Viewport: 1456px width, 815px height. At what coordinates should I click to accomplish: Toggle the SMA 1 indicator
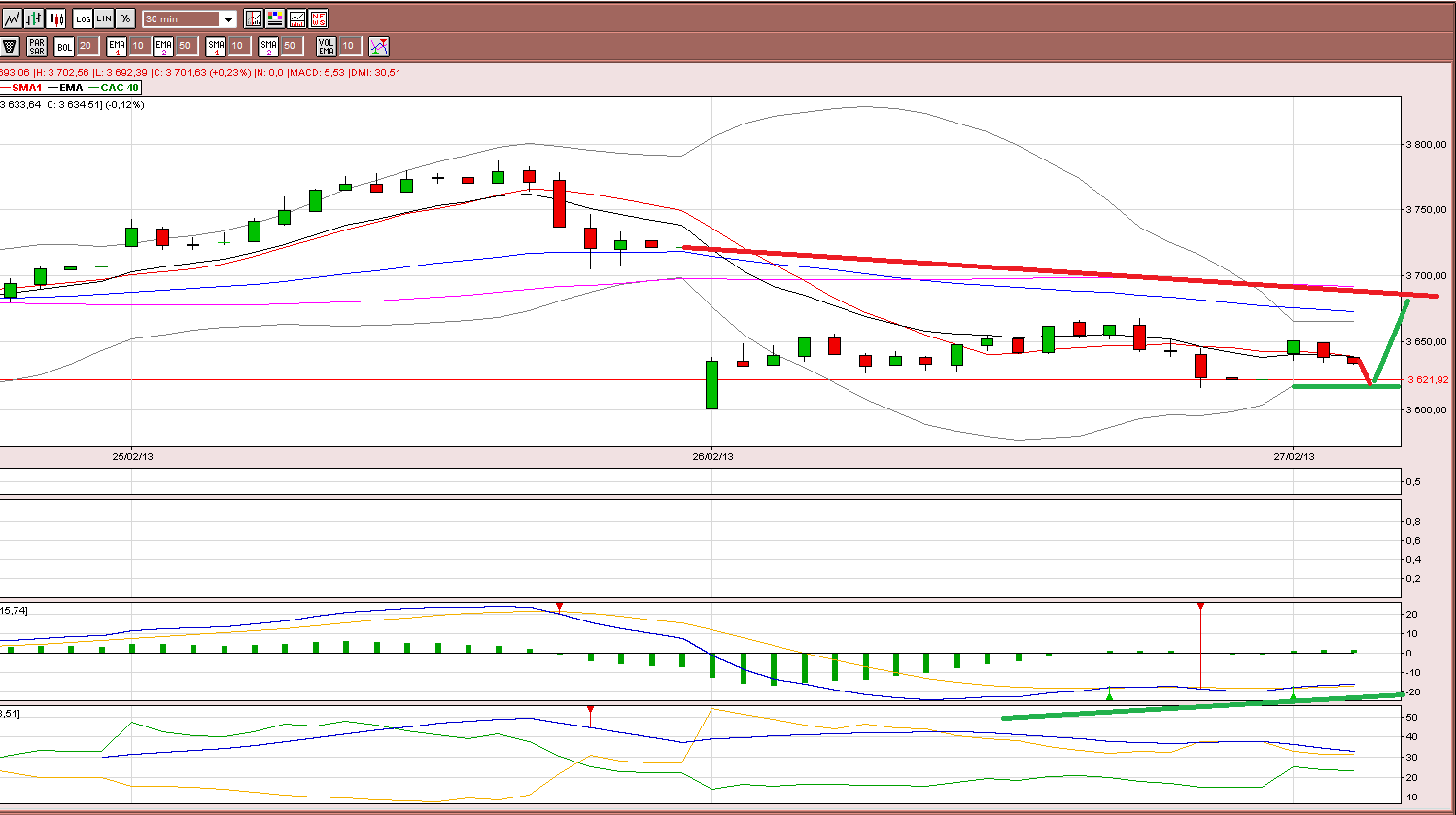tap(216, 46)
